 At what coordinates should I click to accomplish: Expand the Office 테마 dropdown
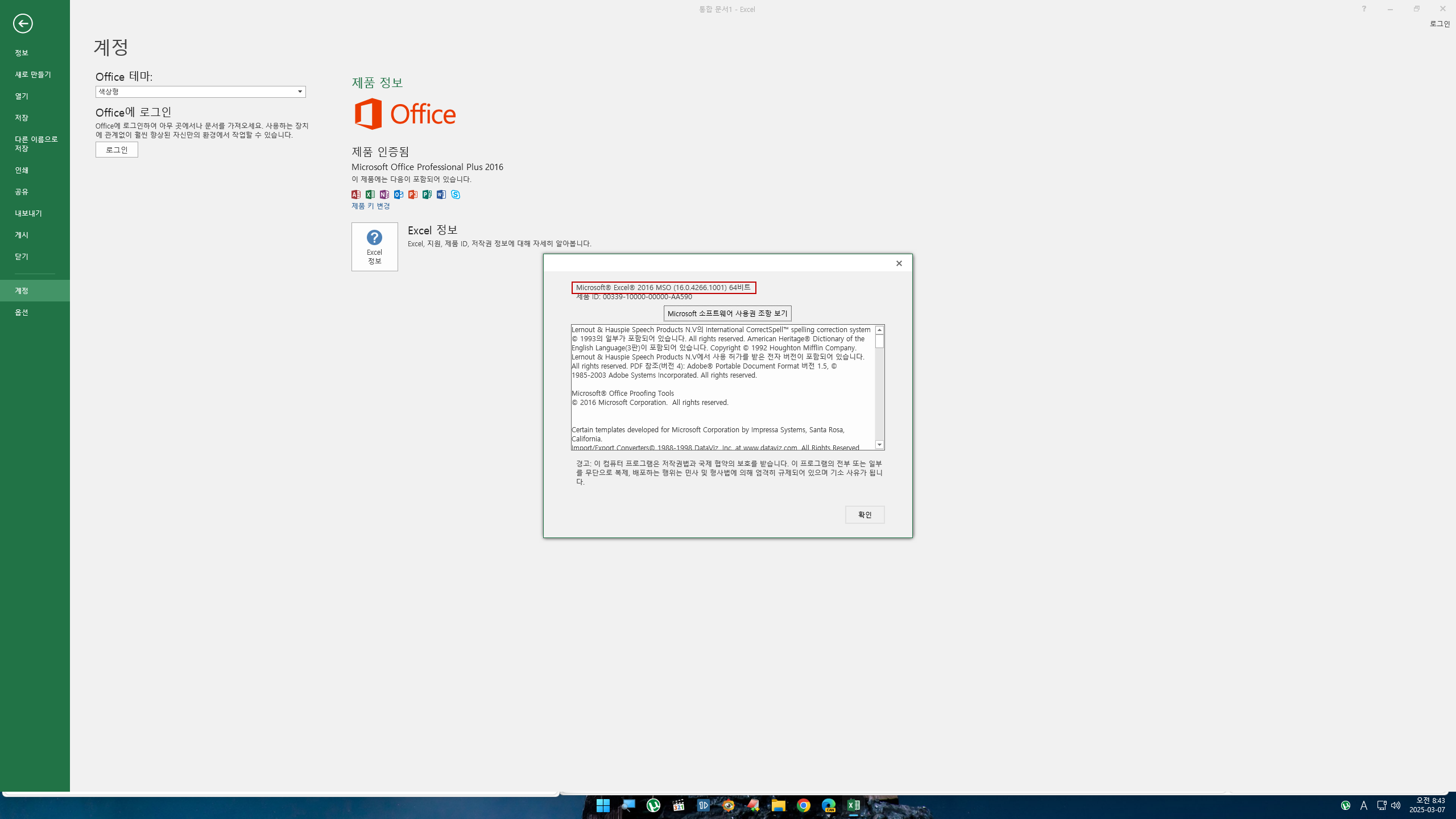click(x=300, y=92)
